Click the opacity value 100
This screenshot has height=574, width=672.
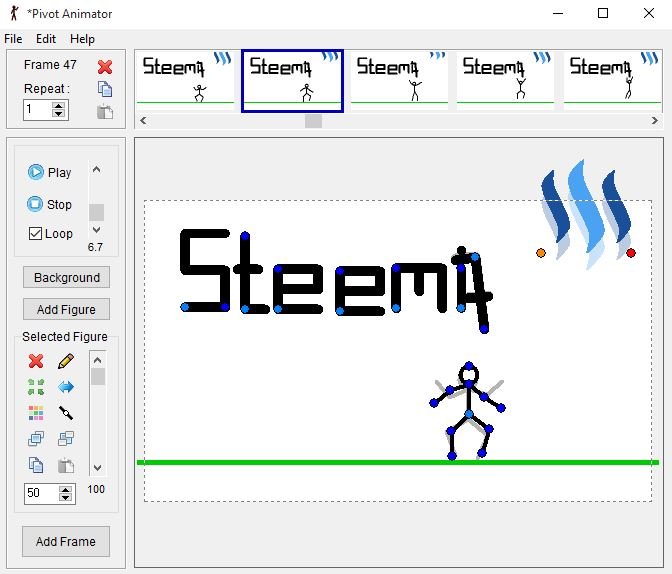tap(96, 489)
